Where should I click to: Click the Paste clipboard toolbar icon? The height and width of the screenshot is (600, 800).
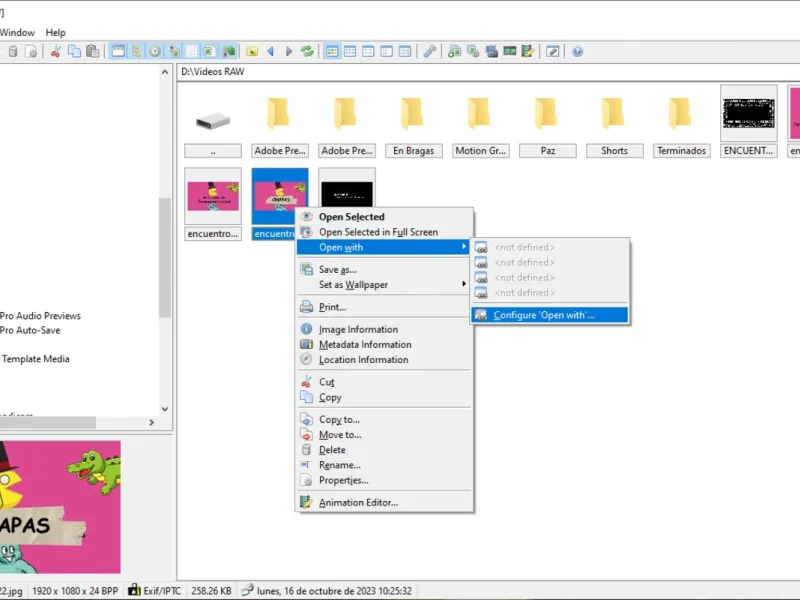[x=92, y=52]
